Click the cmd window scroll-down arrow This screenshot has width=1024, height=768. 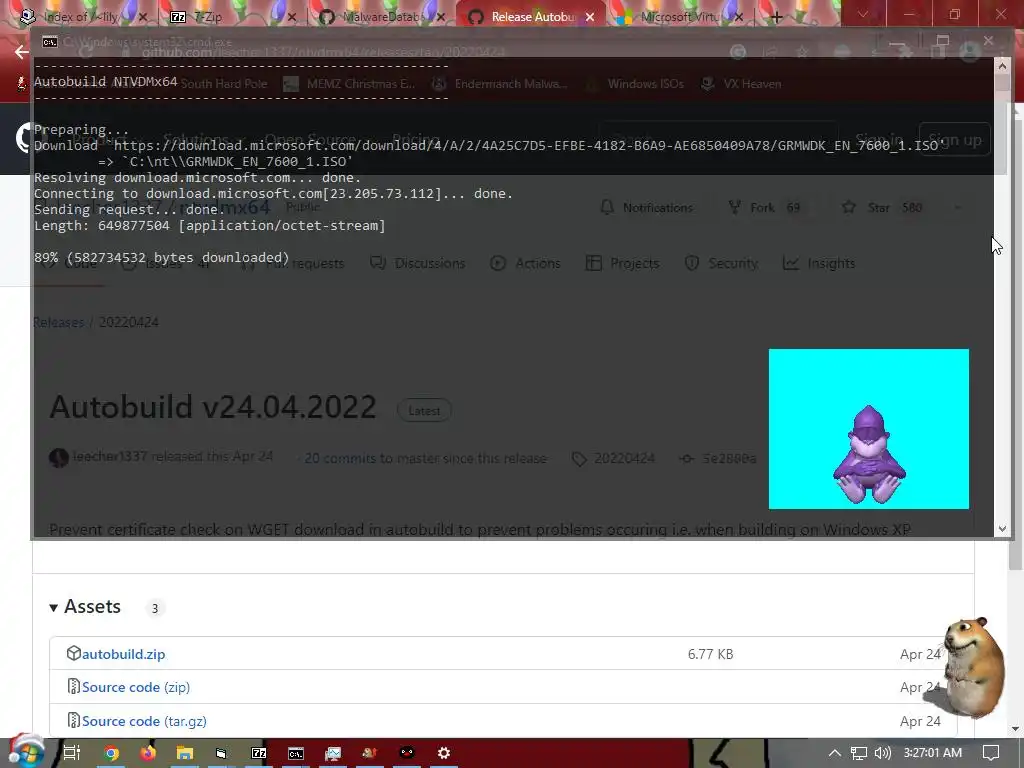click(x=1002, y=529)
